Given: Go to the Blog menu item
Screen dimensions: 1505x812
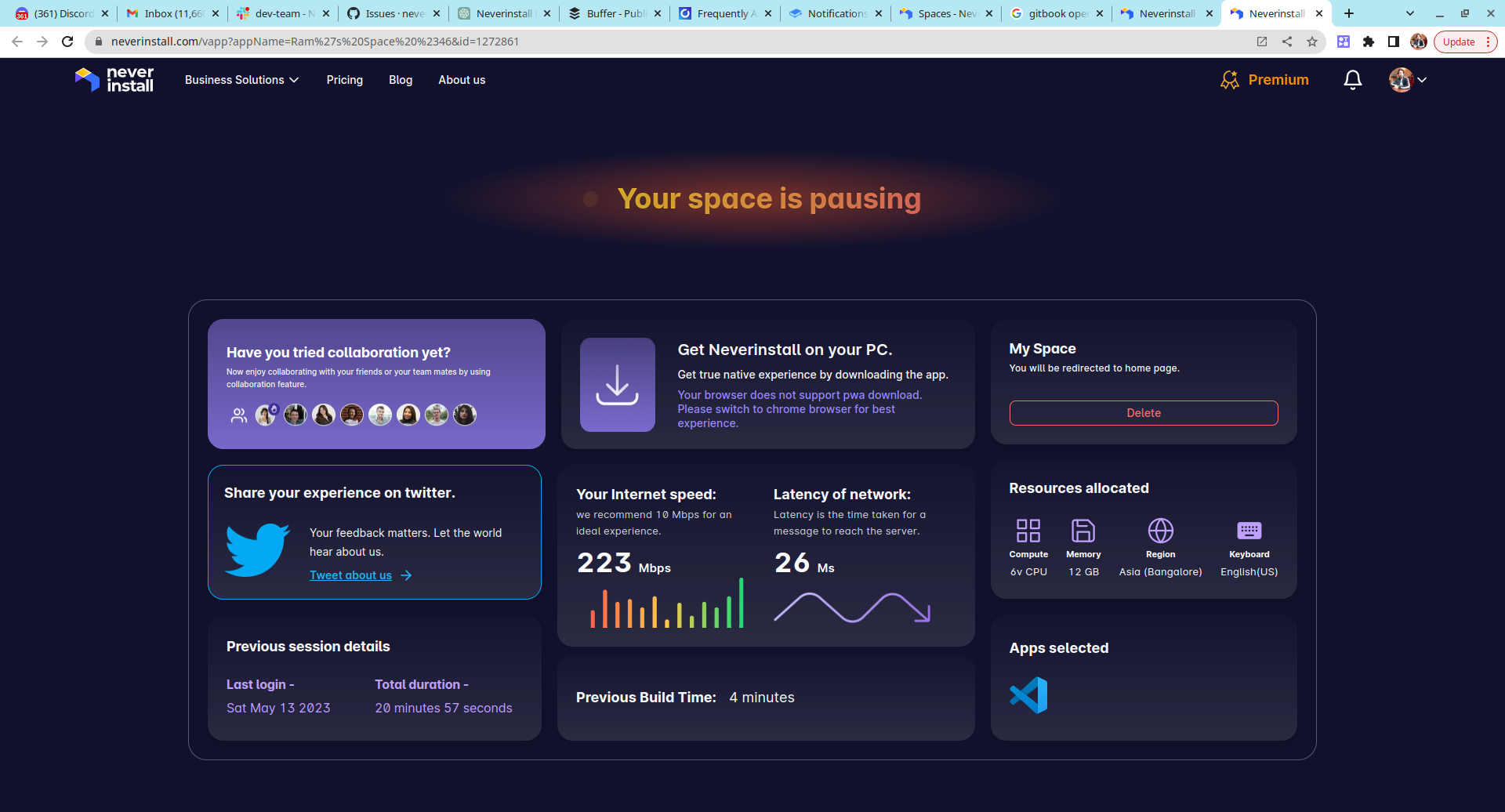Looking at the screenshot, I should tap(400, 80).
